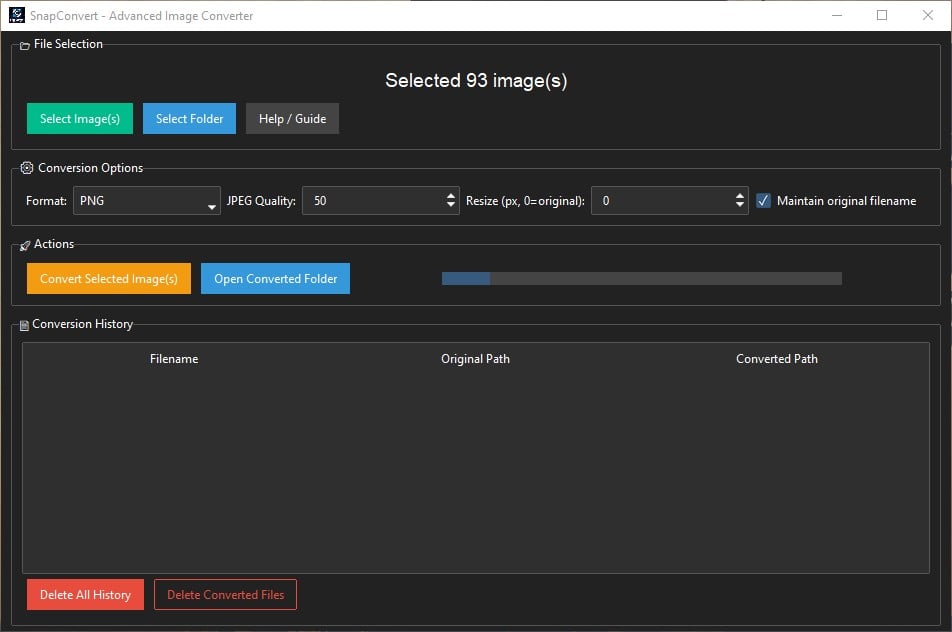Click the conversion progress bar

(x=639, y=278)
